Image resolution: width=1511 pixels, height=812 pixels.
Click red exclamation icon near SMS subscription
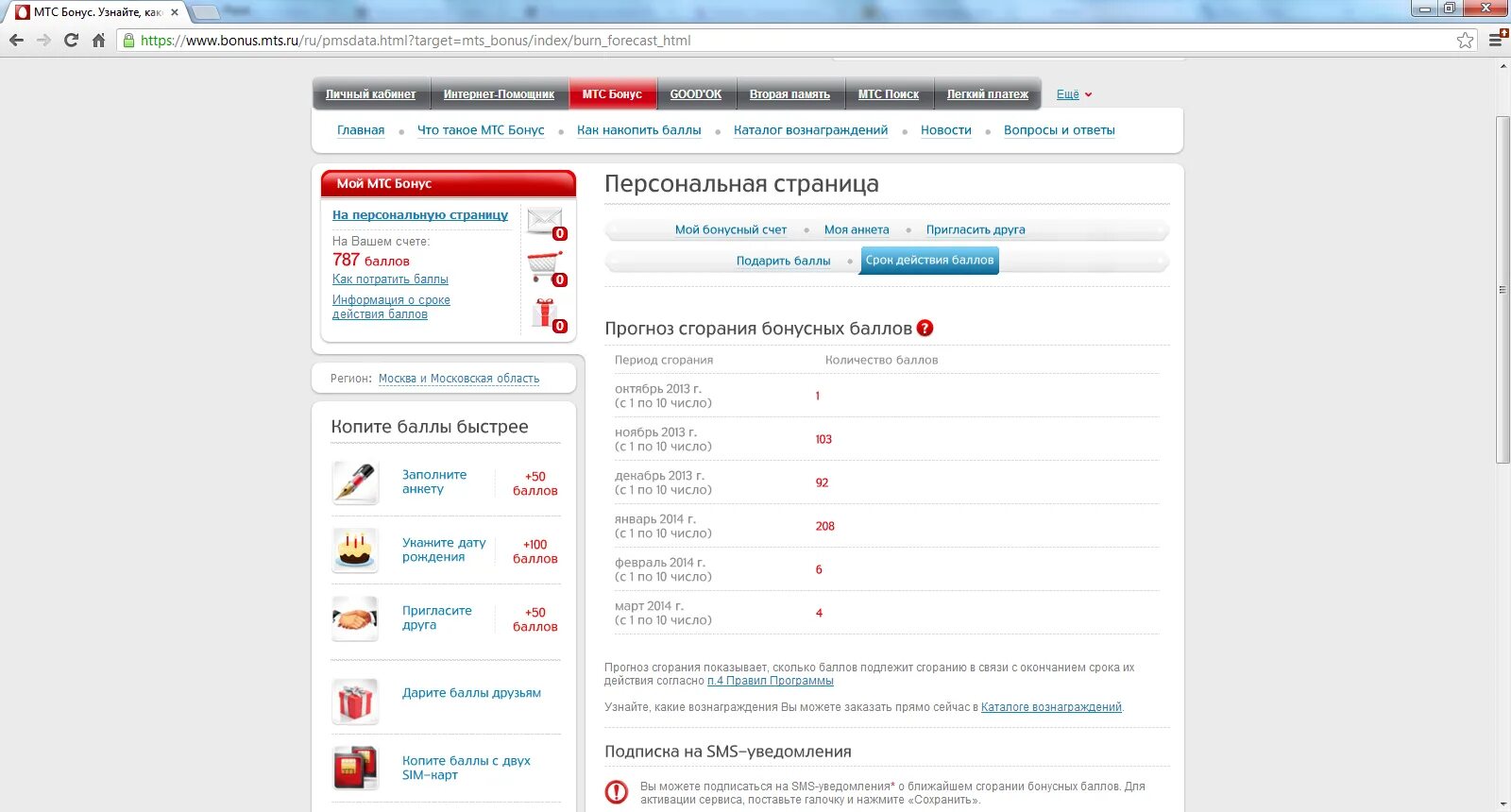click(x=616, y=792)
